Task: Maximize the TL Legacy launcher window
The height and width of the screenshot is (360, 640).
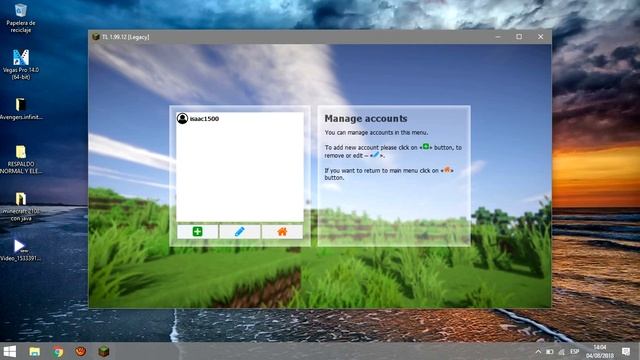Action: 519,37
